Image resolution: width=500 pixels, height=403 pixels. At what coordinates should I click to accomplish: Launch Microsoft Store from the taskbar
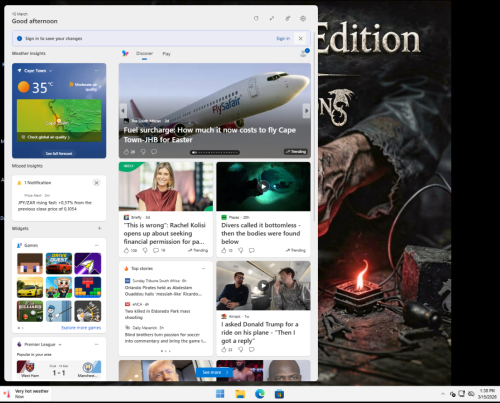(279, 394)
